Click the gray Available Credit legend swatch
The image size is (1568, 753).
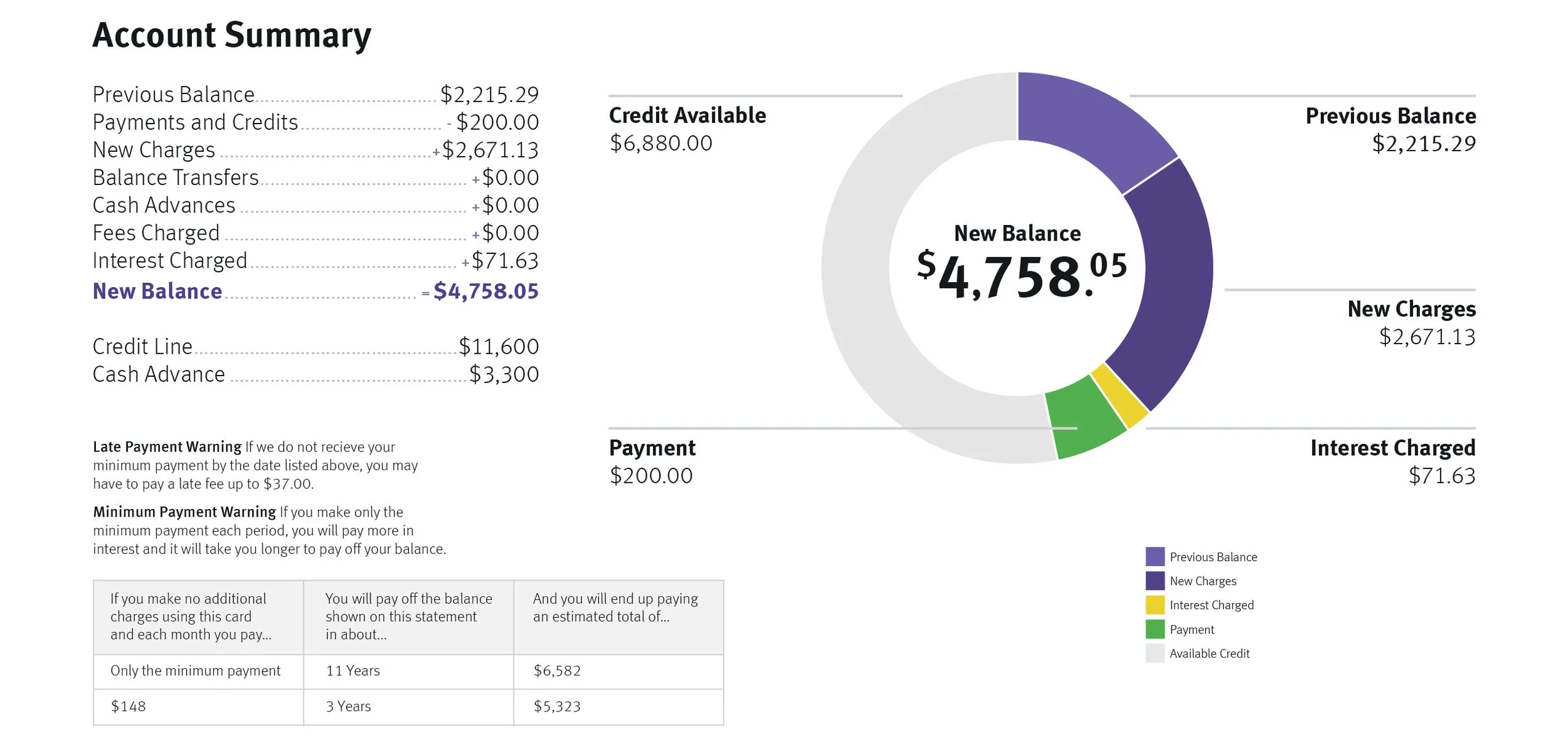click(x=1155, y=653)
